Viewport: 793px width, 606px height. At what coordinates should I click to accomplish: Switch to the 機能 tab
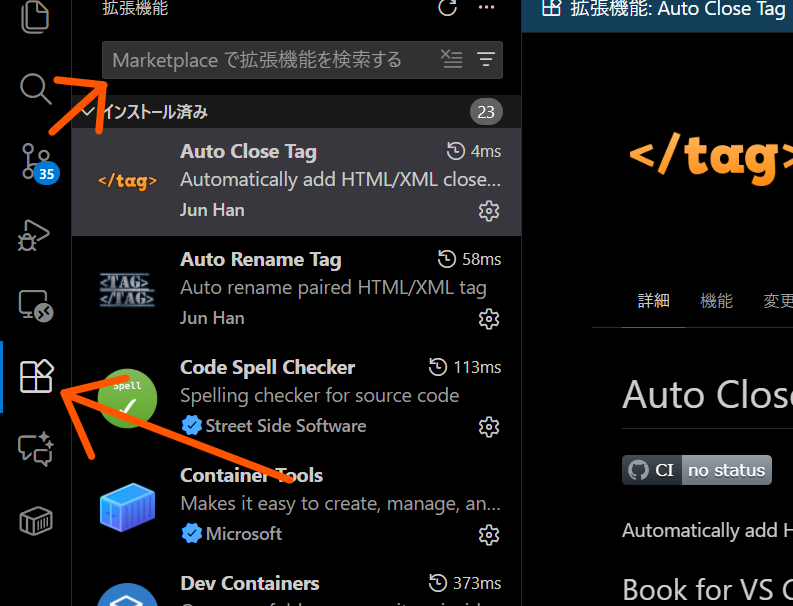click(716, 301)
